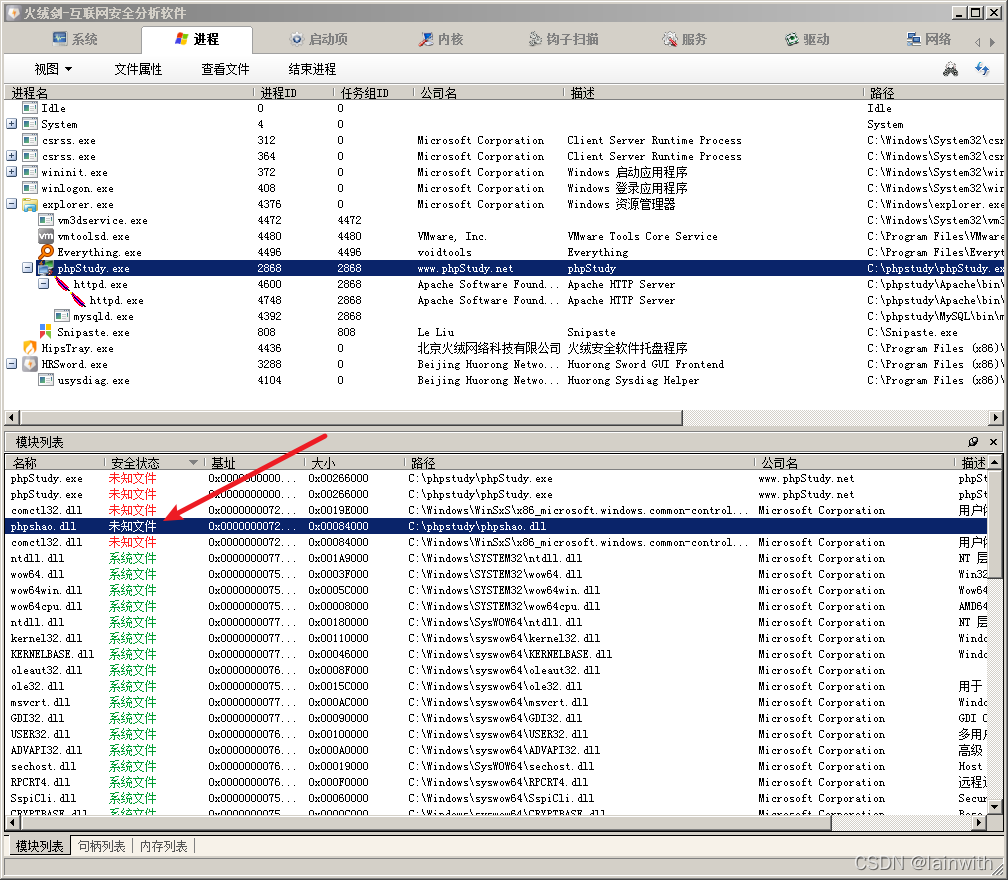Switch to the 钩子扫描 tab

pyautogui.click(x=563, y=39)
